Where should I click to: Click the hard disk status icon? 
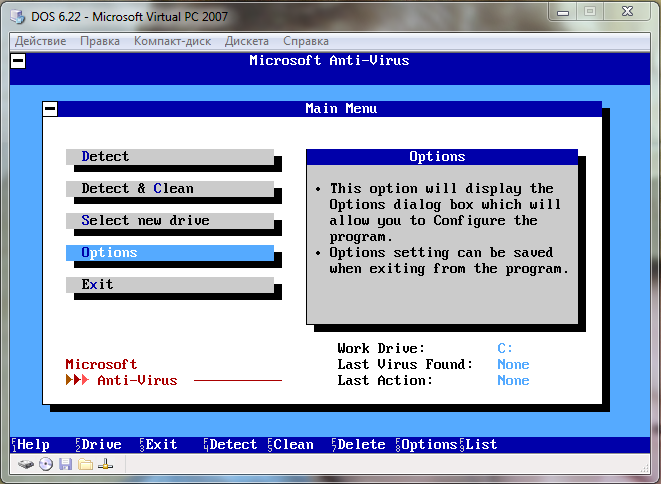coord(26,465)
